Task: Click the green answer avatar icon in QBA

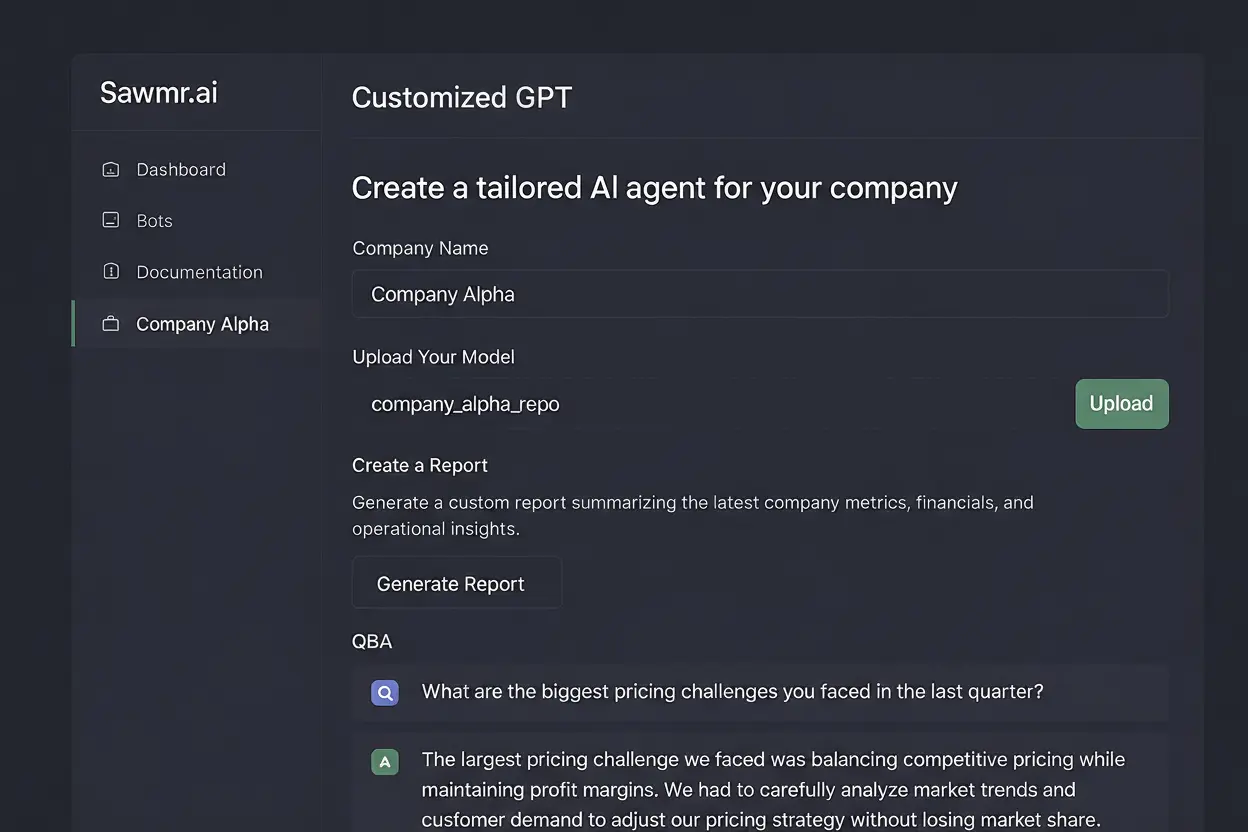Action: [385, 761]
